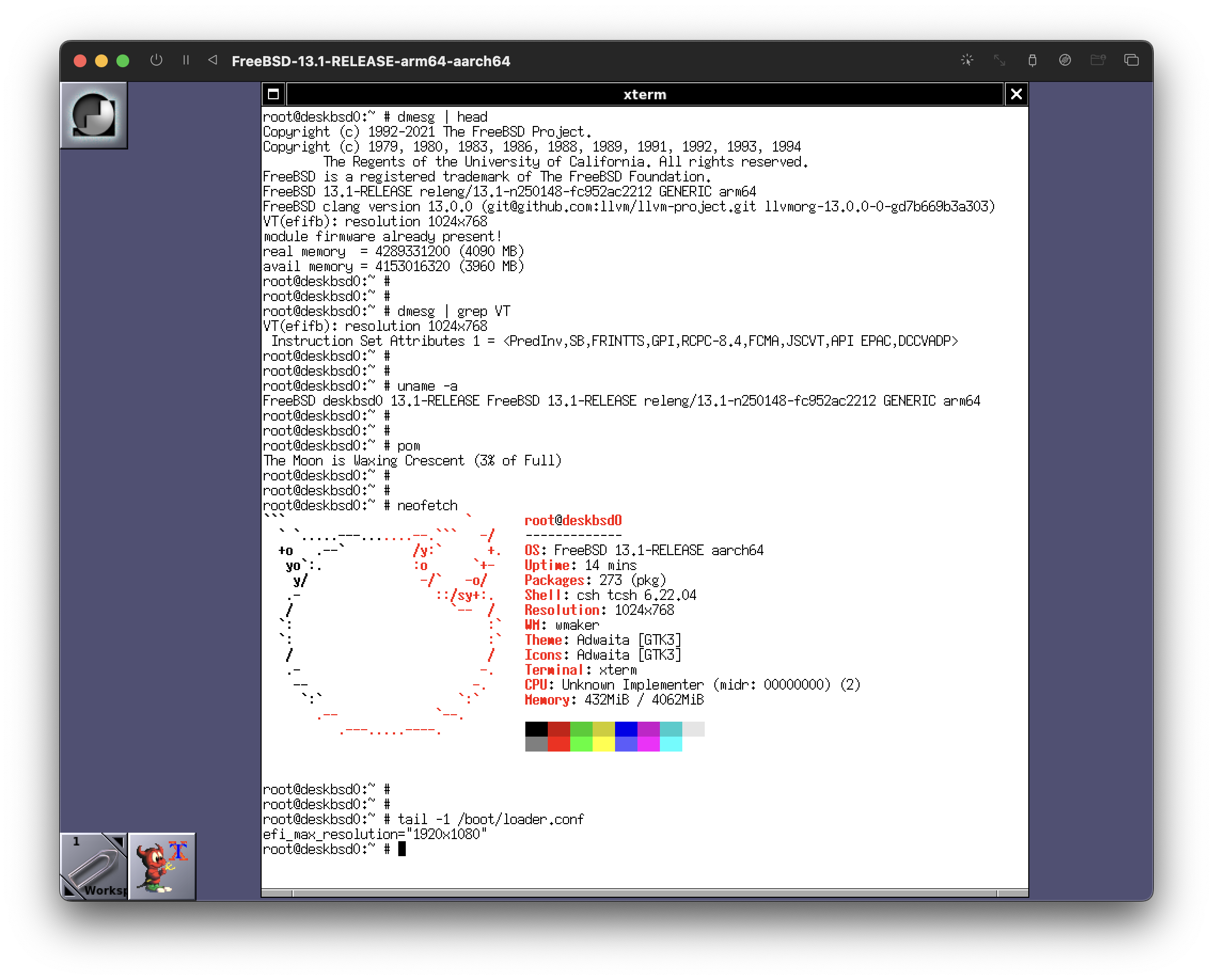Click the dark red color block
1213x980 pixels.
point(558,729)
